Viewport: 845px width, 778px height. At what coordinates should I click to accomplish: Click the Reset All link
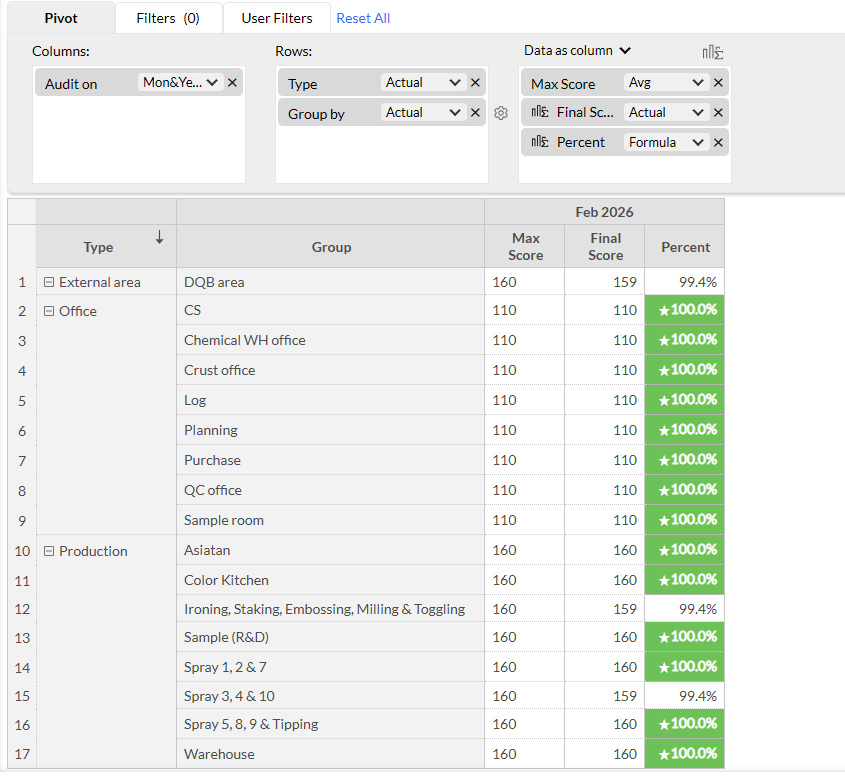click(x=363, y=18)
